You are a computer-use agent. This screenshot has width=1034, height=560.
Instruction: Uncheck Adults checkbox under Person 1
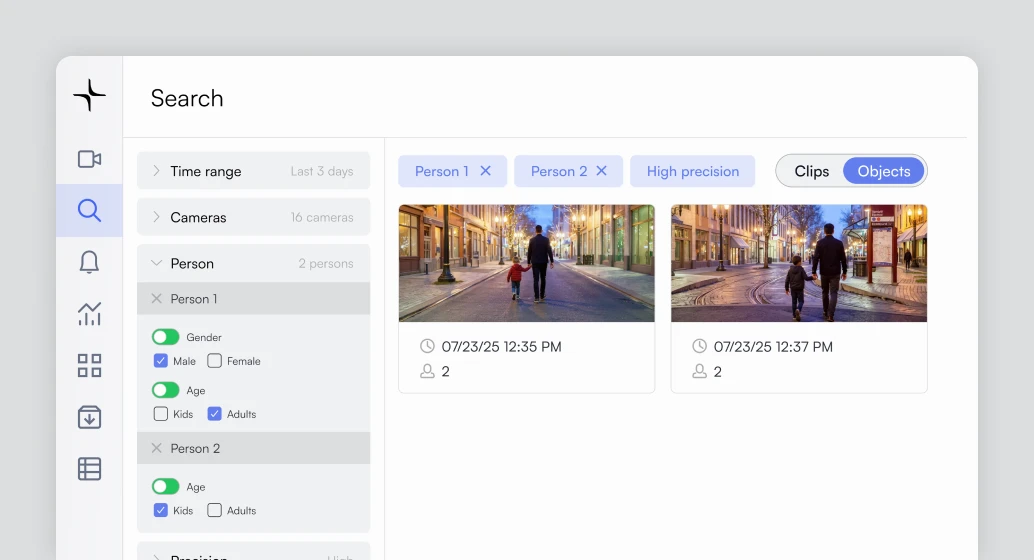(x=214, y=414)
